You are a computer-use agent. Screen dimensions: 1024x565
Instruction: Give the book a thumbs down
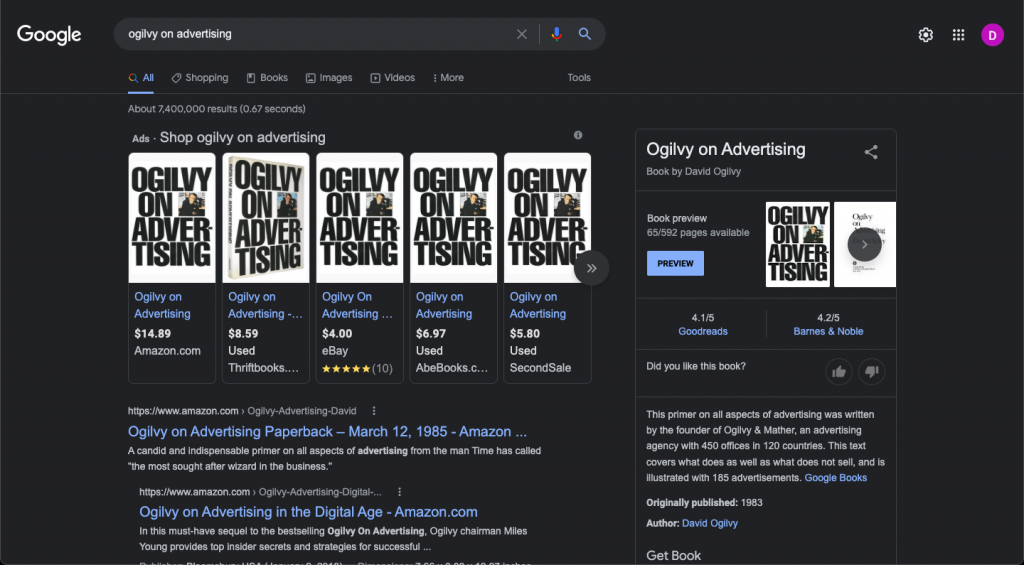[x=872, y=372]
